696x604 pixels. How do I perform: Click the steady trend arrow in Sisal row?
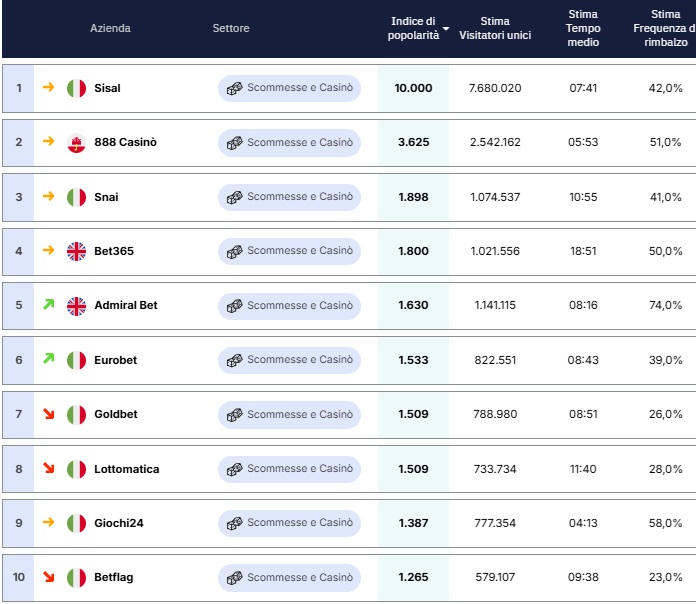coord(48,87)
